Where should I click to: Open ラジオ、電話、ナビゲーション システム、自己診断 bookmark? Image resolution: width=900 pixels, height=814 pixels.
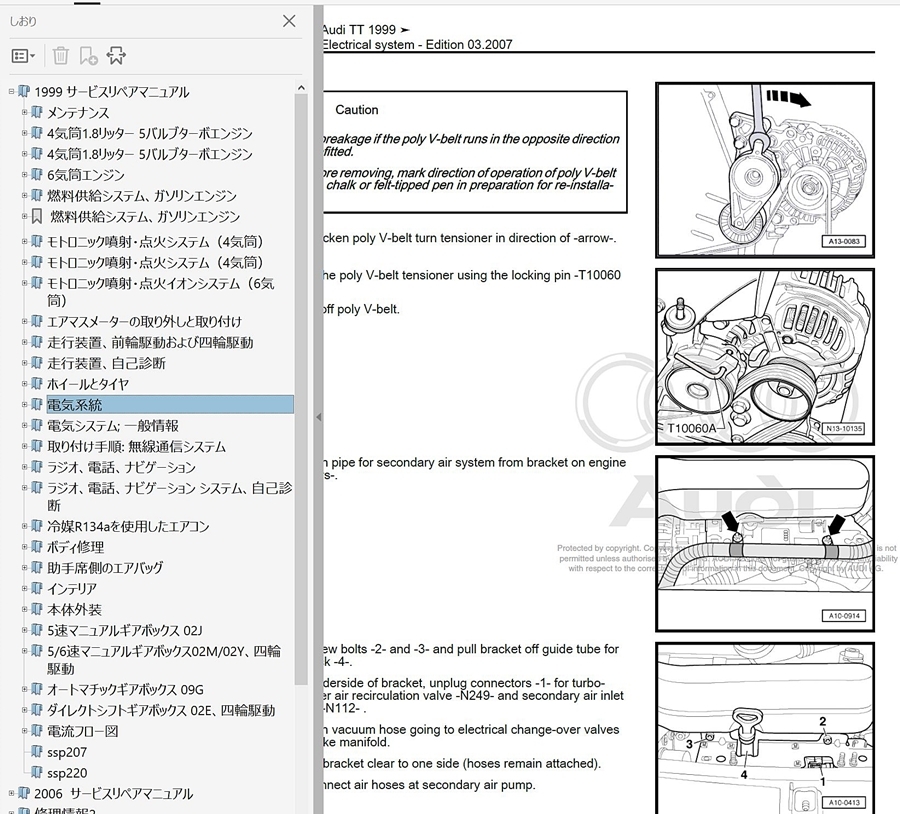point(169,497)
